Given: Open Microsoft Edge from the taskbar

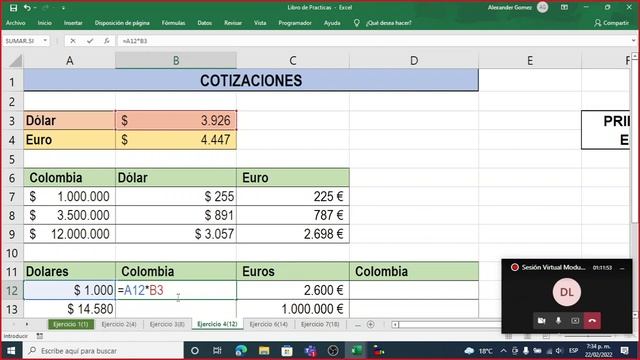Looking at the screenshot, I should click(241, 351).
